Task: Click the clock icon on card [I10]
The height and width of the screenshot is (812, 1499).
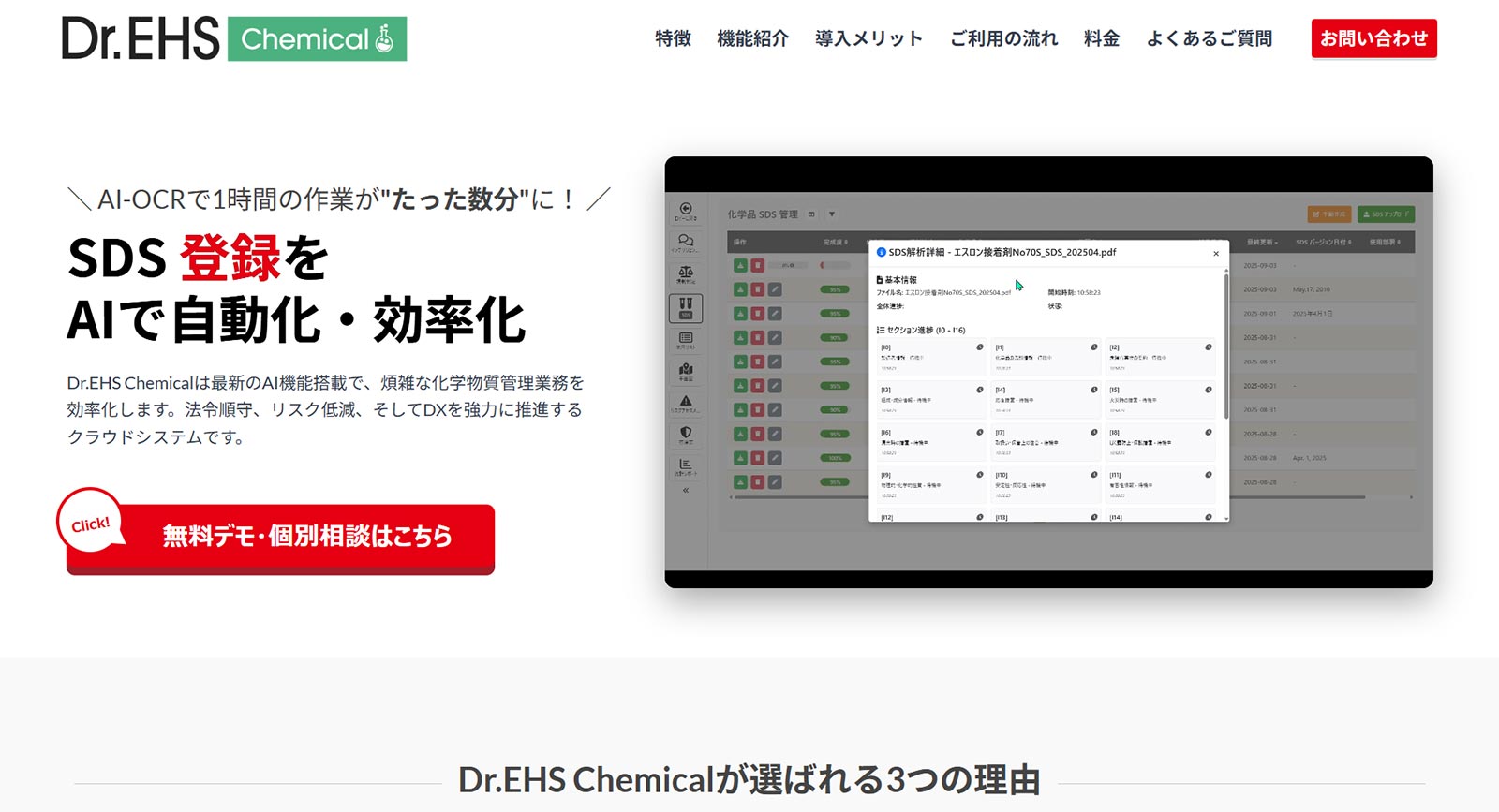Action: click(x=1094, y=475)
